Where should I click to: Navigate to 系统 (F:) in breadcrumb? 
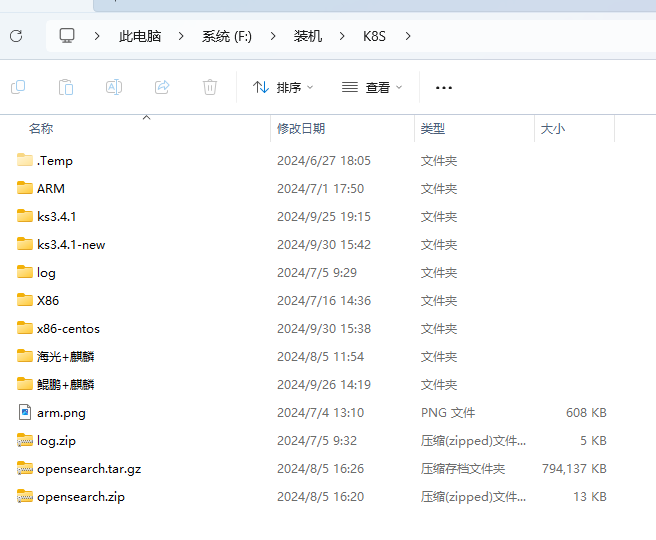tap(227, 36)
